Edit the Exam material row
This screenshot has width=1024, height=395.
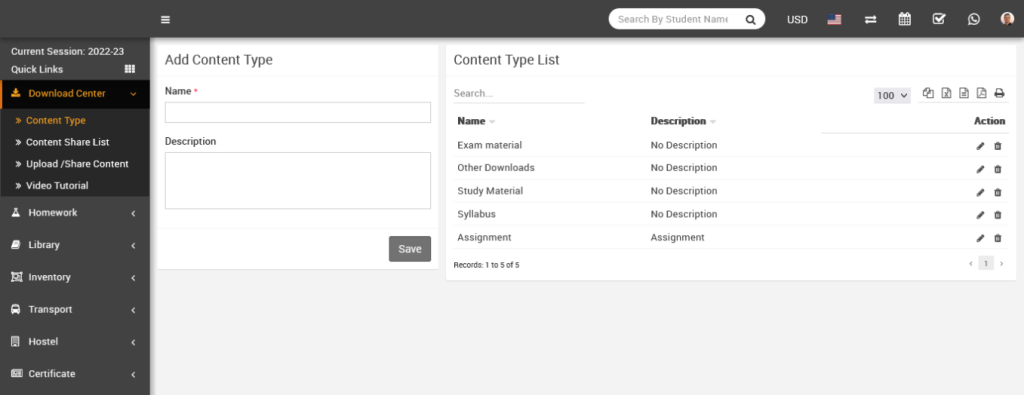980,146
